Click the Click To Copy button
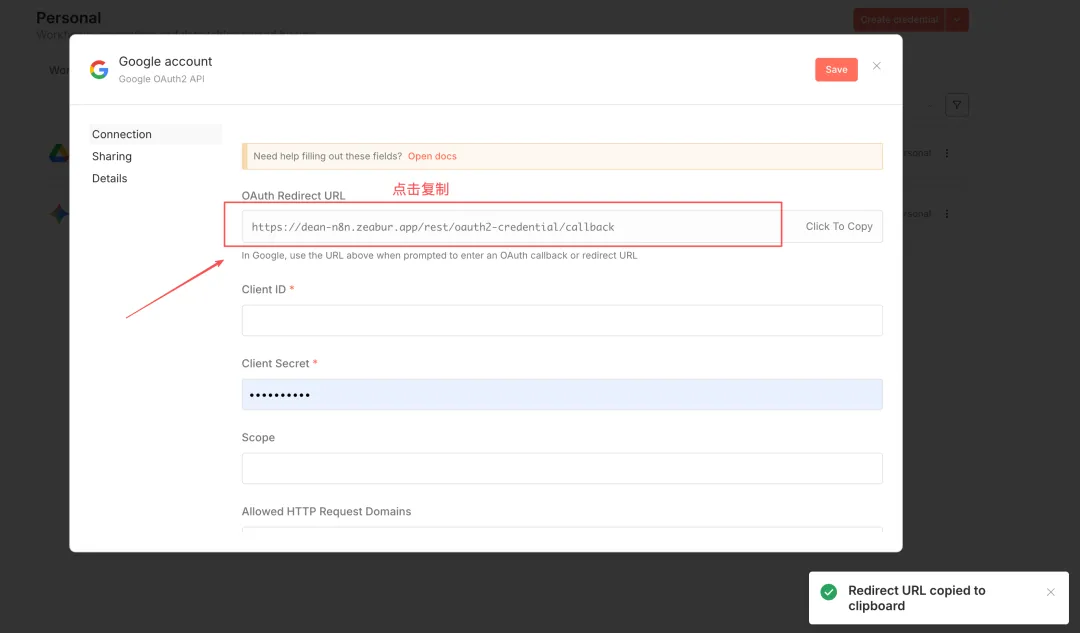 (x=838, y=227)
